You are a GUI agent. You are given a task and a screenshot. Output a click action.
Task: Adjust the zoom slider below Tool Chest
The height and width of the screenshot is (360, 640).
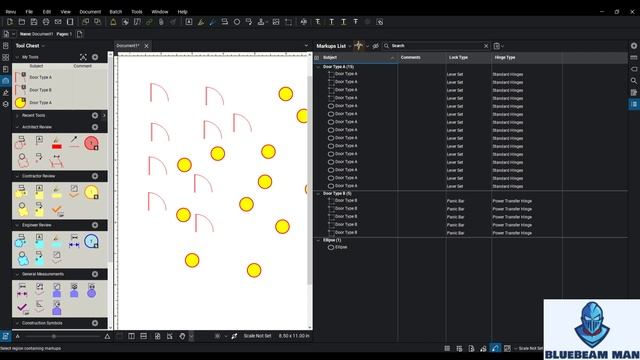(x=54, y=336)
